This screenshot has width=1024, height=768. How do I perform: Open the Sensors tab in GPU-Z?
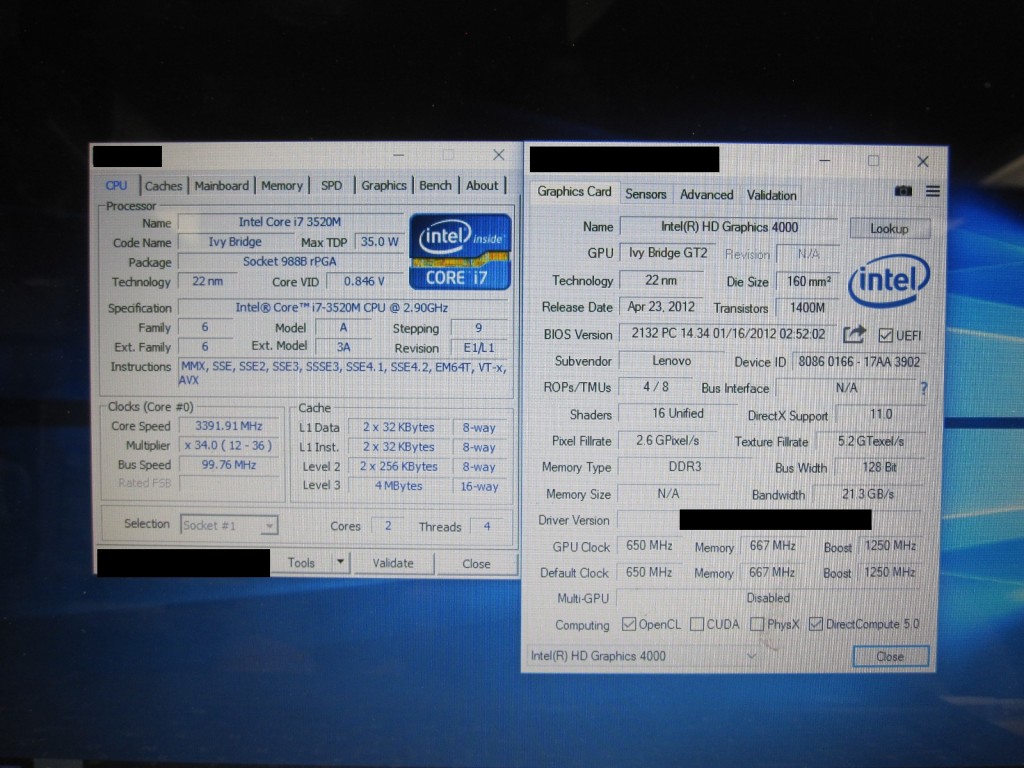645,194
